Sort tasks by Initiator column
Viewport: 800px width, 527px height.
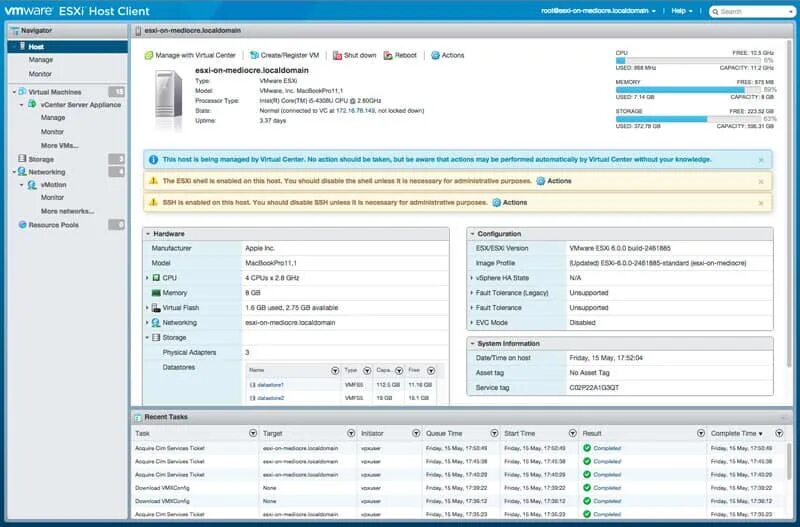tap(372, 433)
